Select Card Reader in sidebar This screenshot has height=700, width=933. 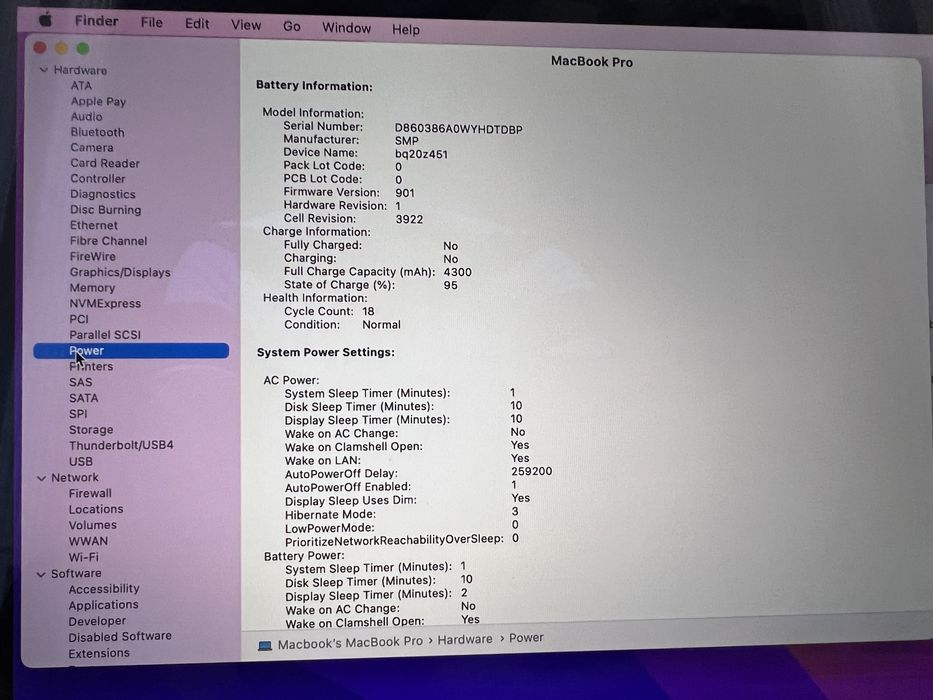click(x=105, y=163)
